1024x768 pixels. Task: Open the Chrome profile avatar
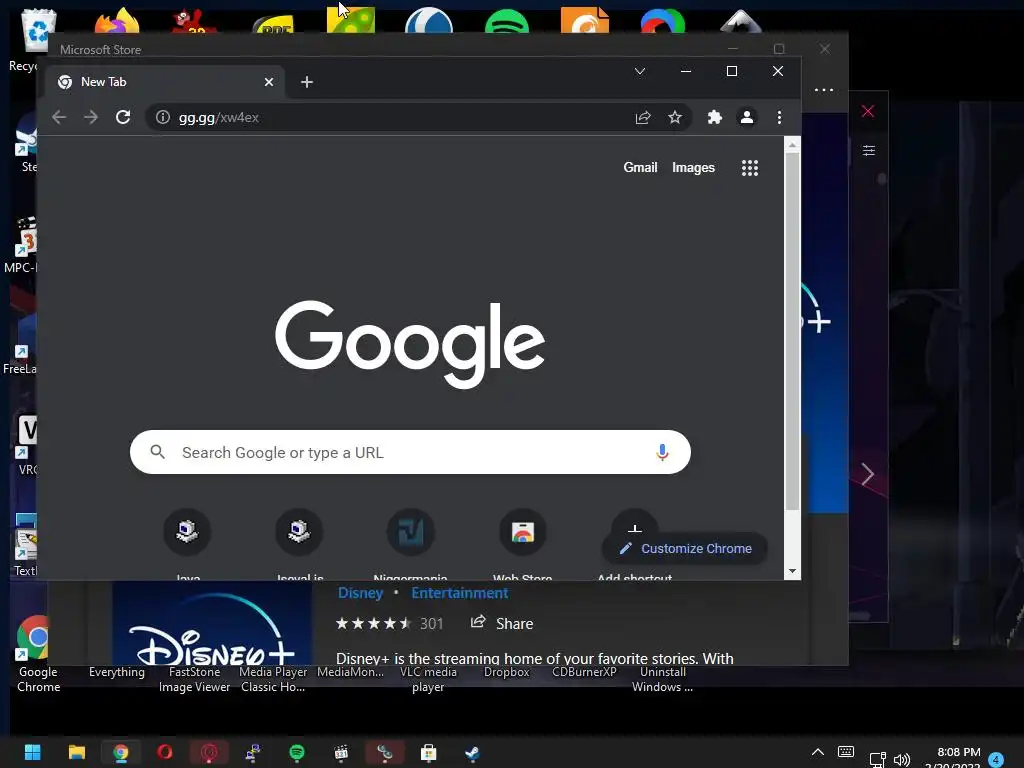click(746, 118)
